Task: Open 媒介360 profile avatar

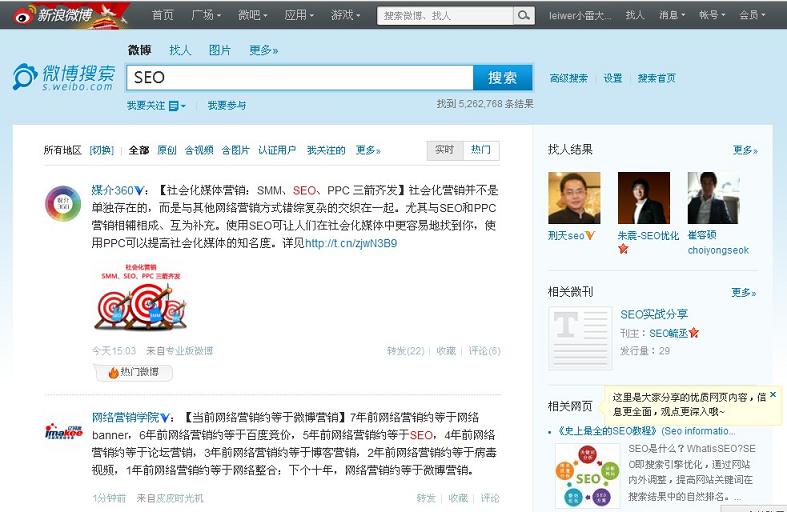Action: tap(63, 203)
